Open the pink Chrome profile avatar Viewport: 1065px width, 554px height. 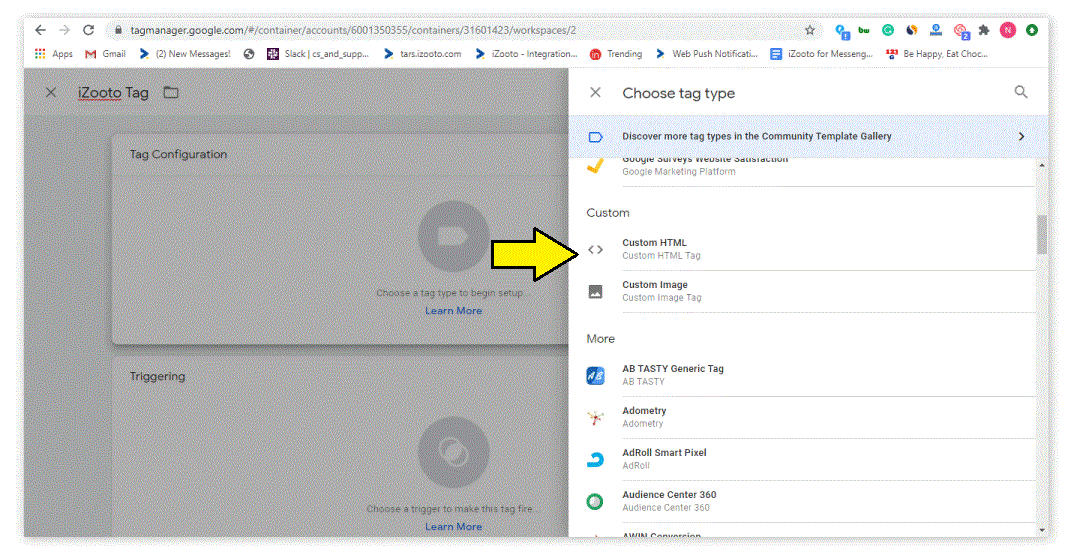coord(1008,30)
